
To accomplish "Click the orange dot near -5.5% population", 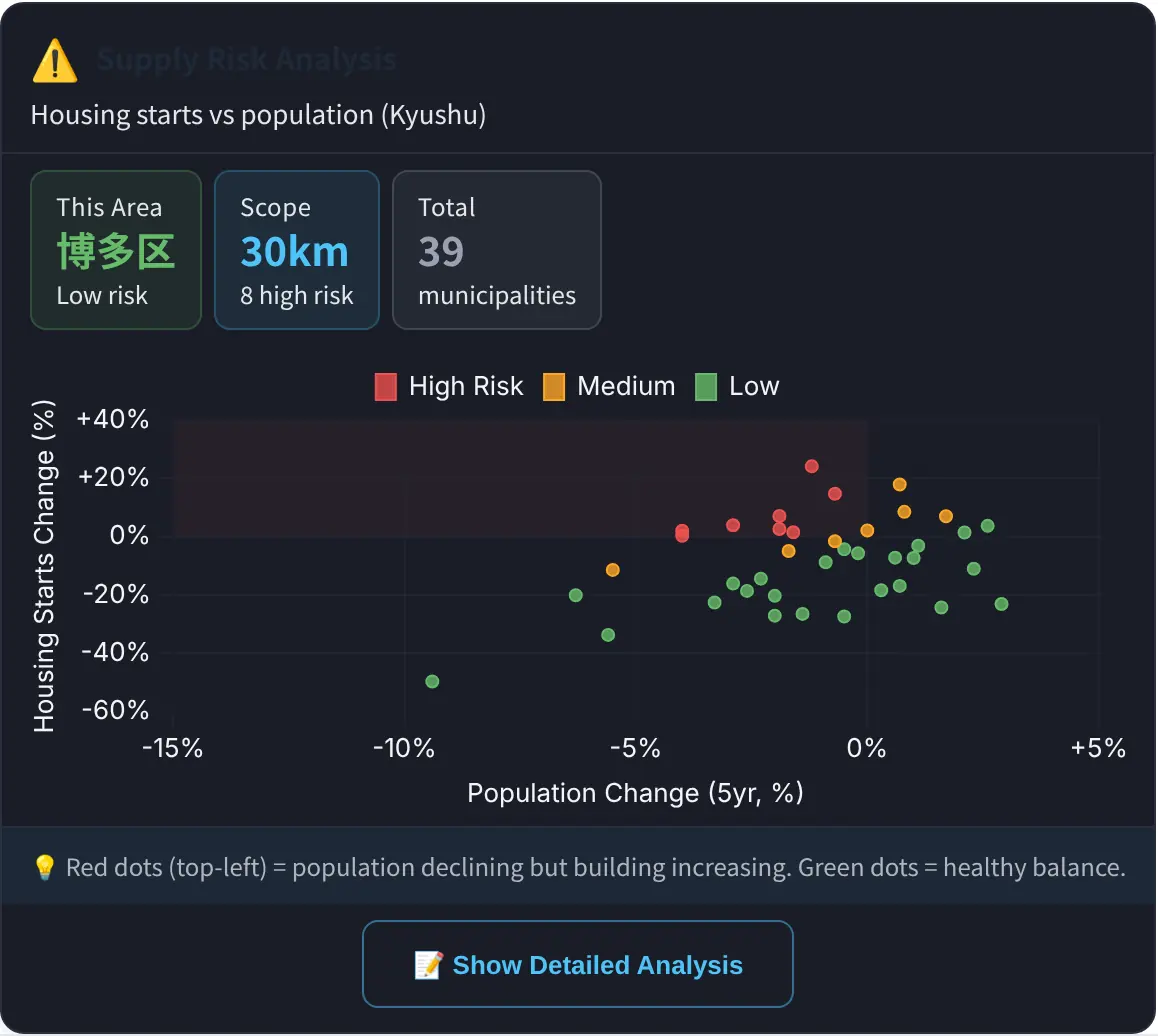I will click(x=612, y=570).
